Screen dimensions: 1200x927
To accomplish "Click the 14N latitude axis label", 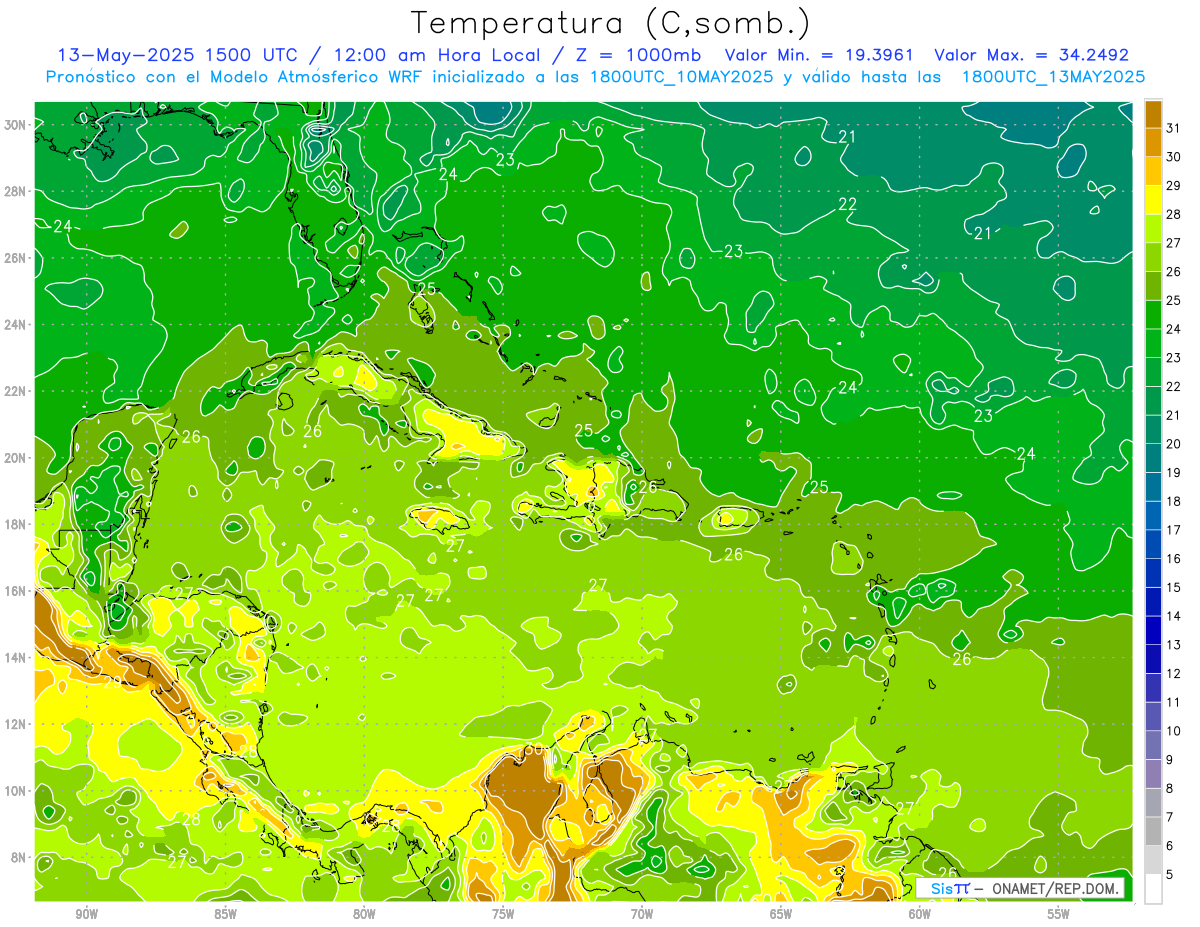I will pos(16,657).
